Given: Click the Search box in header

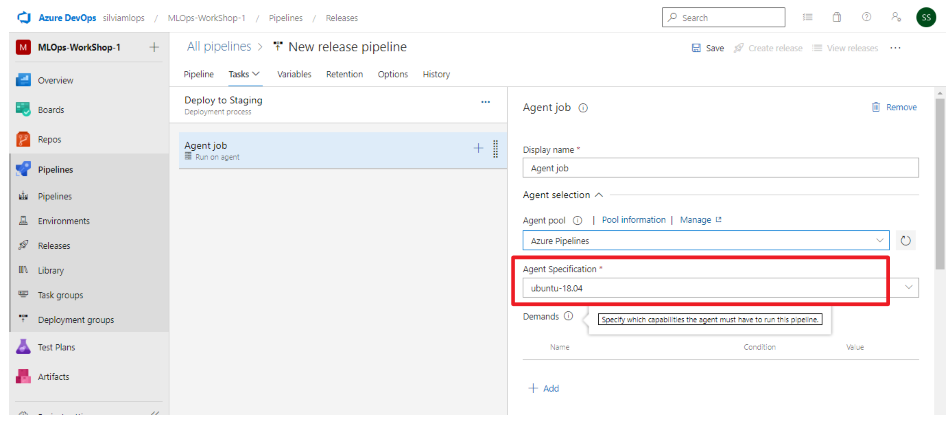Looking at the screenshot, I should [x=724, y=18].
